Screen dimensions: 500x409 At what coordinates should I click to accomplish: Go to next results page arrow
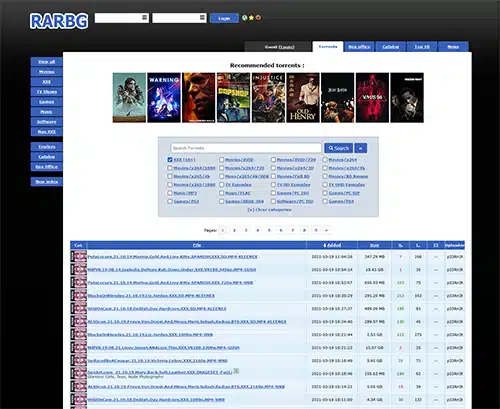(x=327, y=230)
